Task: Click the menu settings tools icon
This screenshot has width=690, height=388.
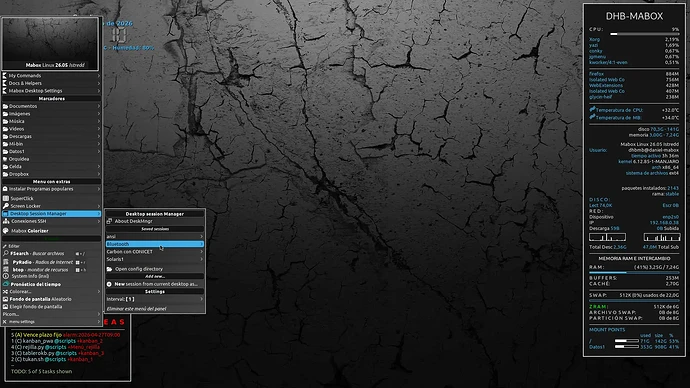Action: click(x=5, y=322)
